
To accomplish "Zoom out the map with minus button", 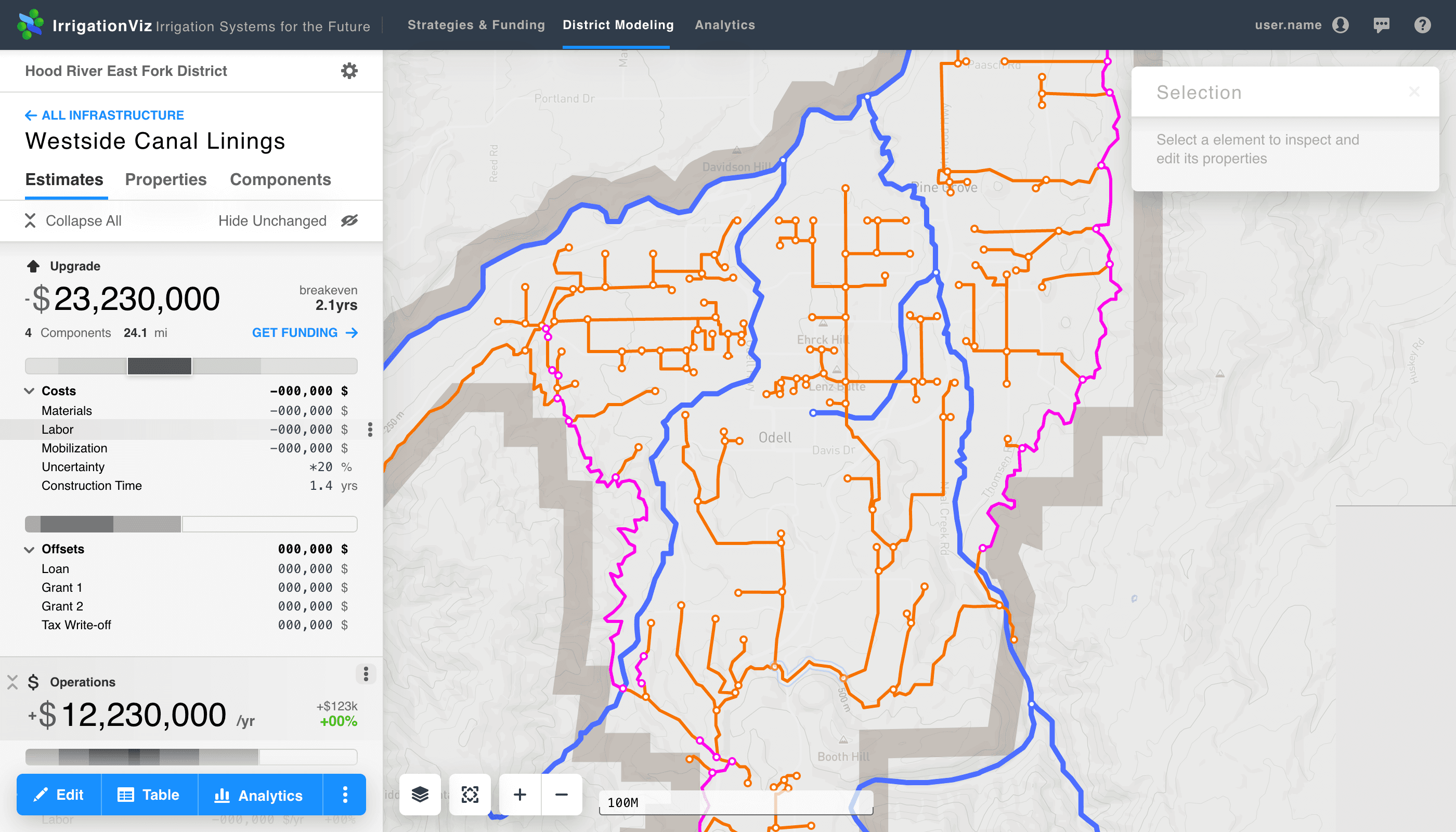I will coord(562,794).
